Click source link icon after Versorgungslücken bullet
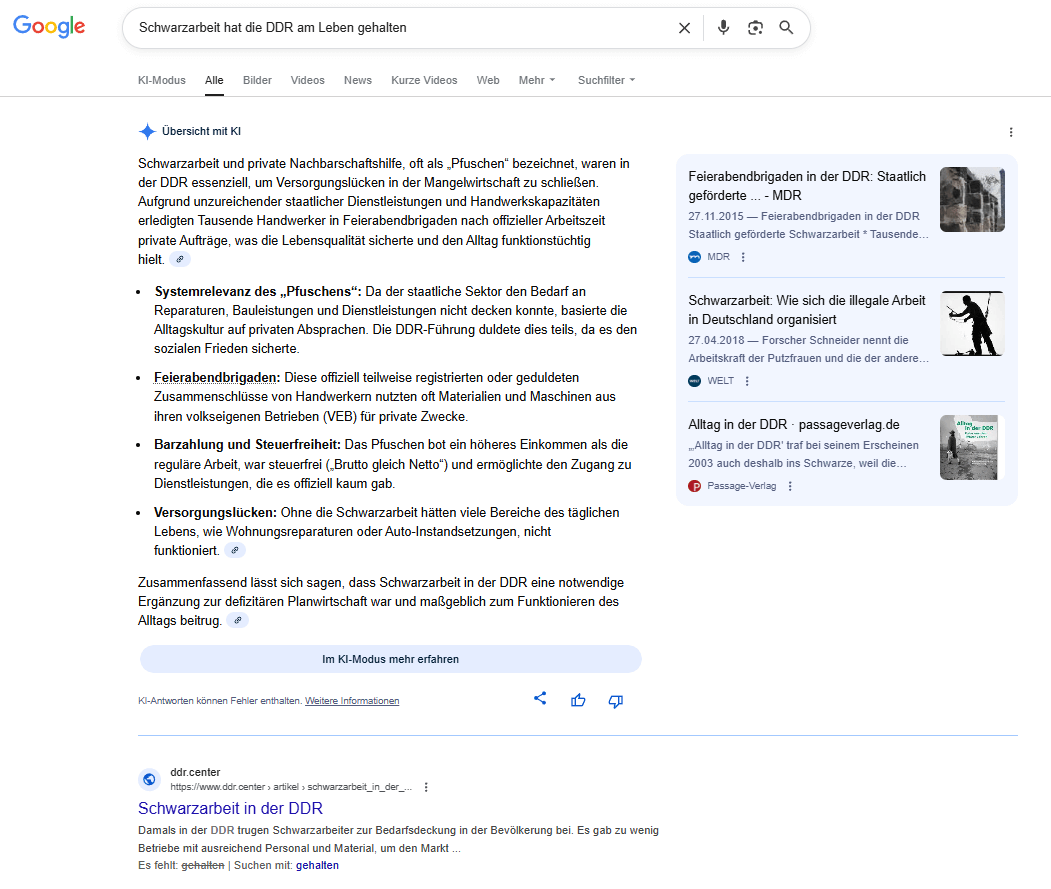The height and width of the screenshot is (889, 1051). coord(235,550)
